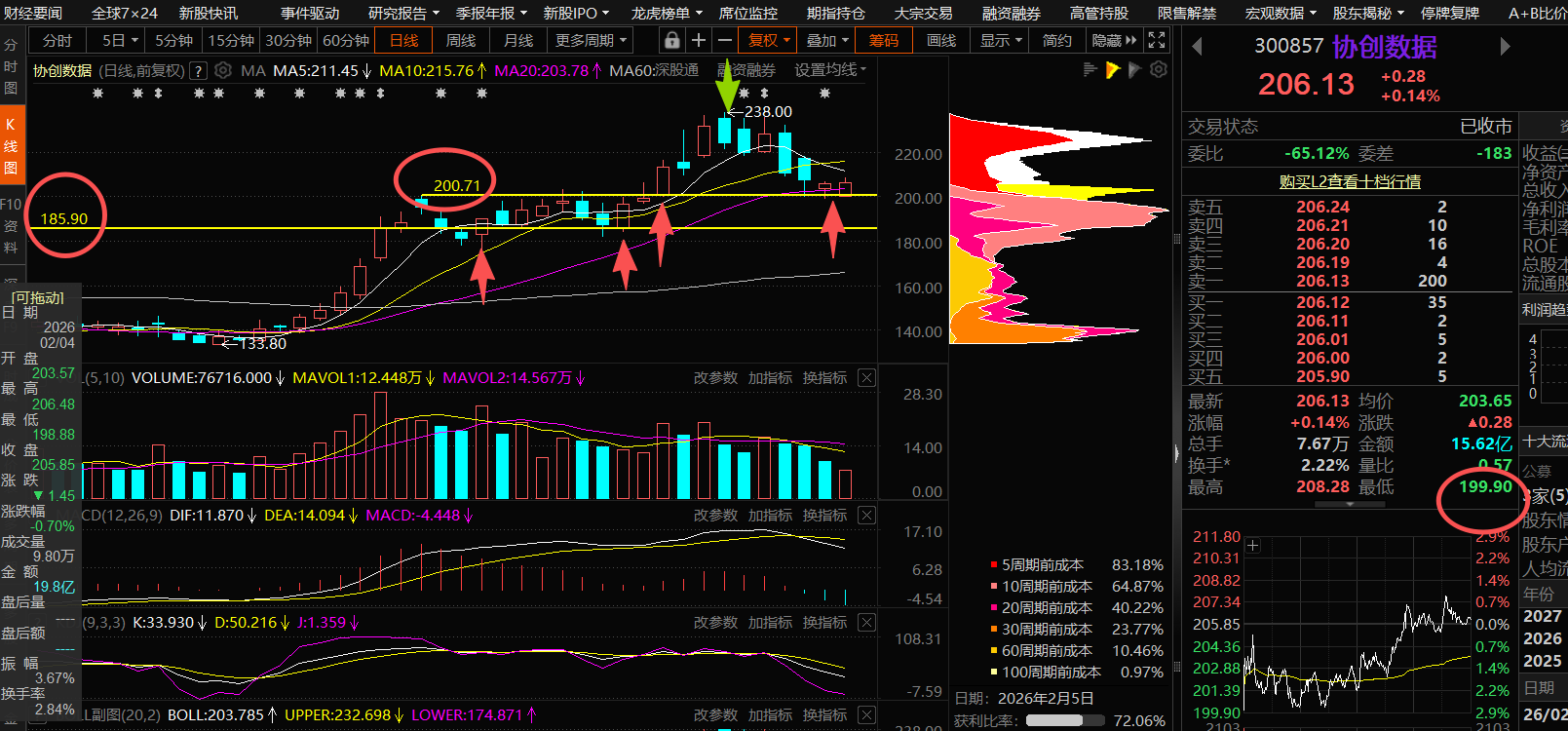This screenshot has height=731, width=1568.
Task: Select the 月线 monthly period
Action: coord(518,40)
